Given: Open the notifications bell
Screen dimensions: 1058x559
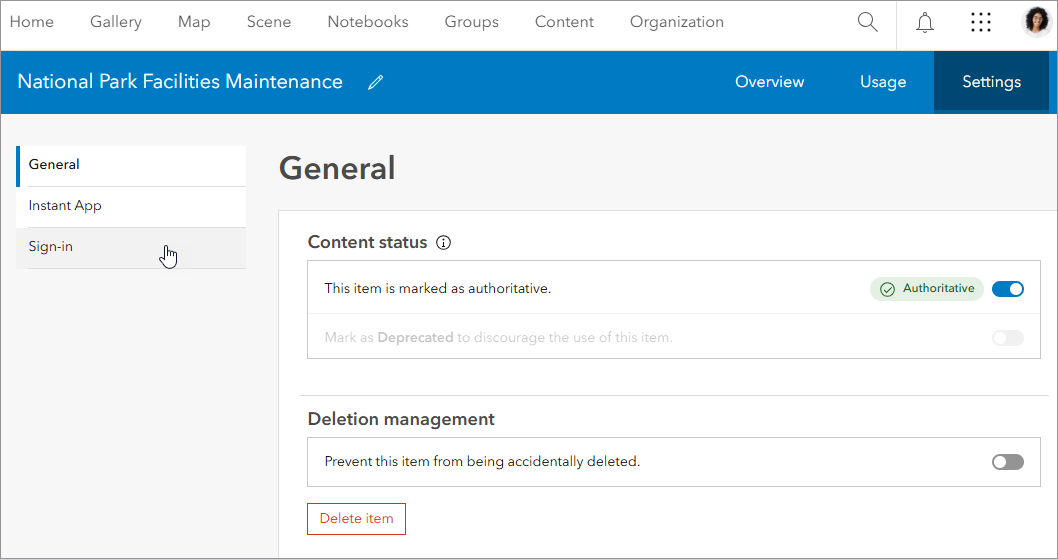Looking at the screenshot, I should pyautogui.click(x=925, y=22).
